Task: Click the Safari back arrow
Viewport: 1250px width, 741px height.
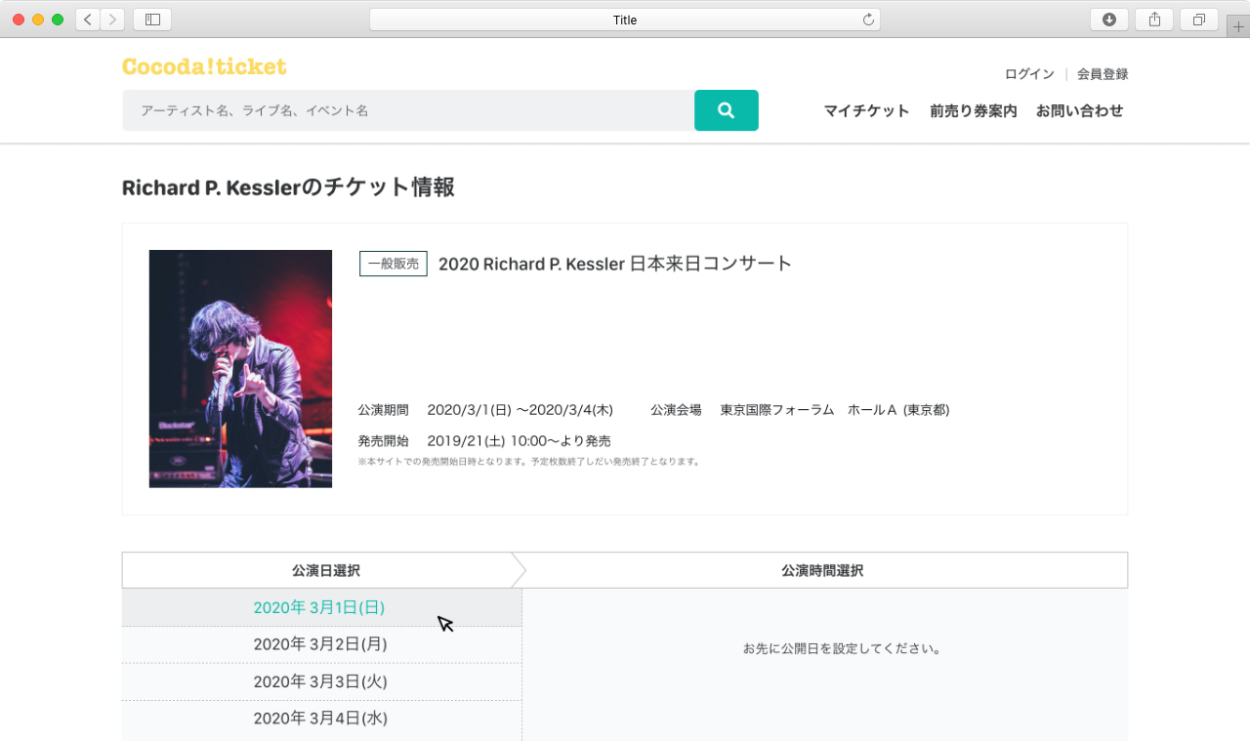Action: pos(88,19)
